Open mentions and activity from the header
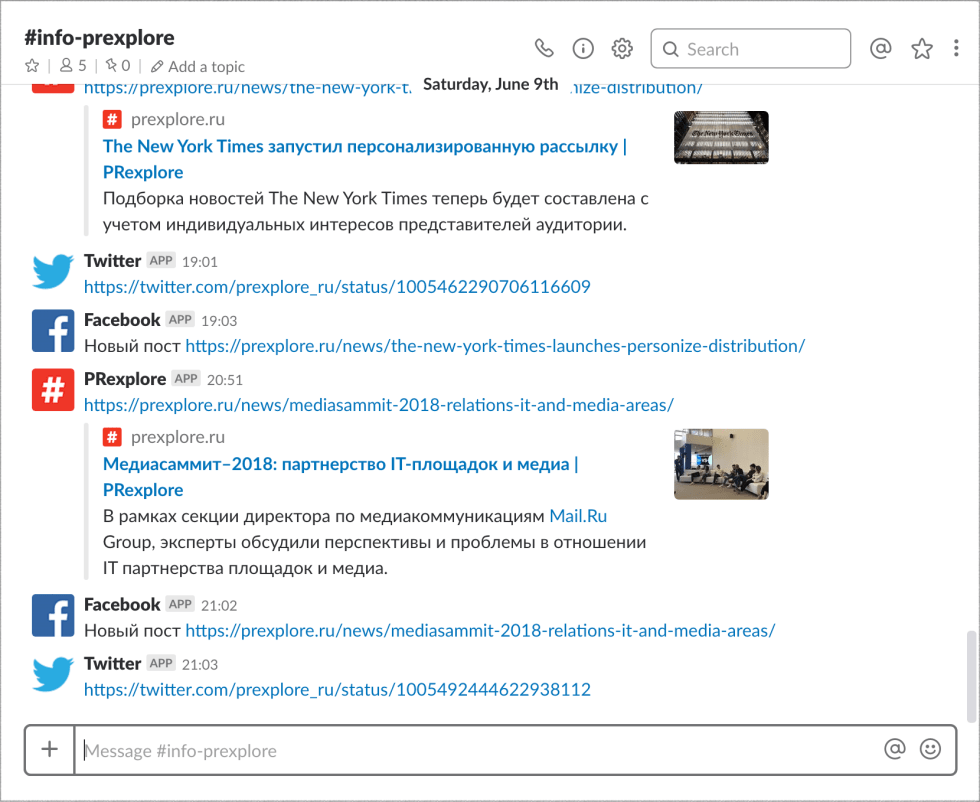Image resolution: width=980 pixels, height=802 pixels. pyautogui.click(x=880, y=48)
